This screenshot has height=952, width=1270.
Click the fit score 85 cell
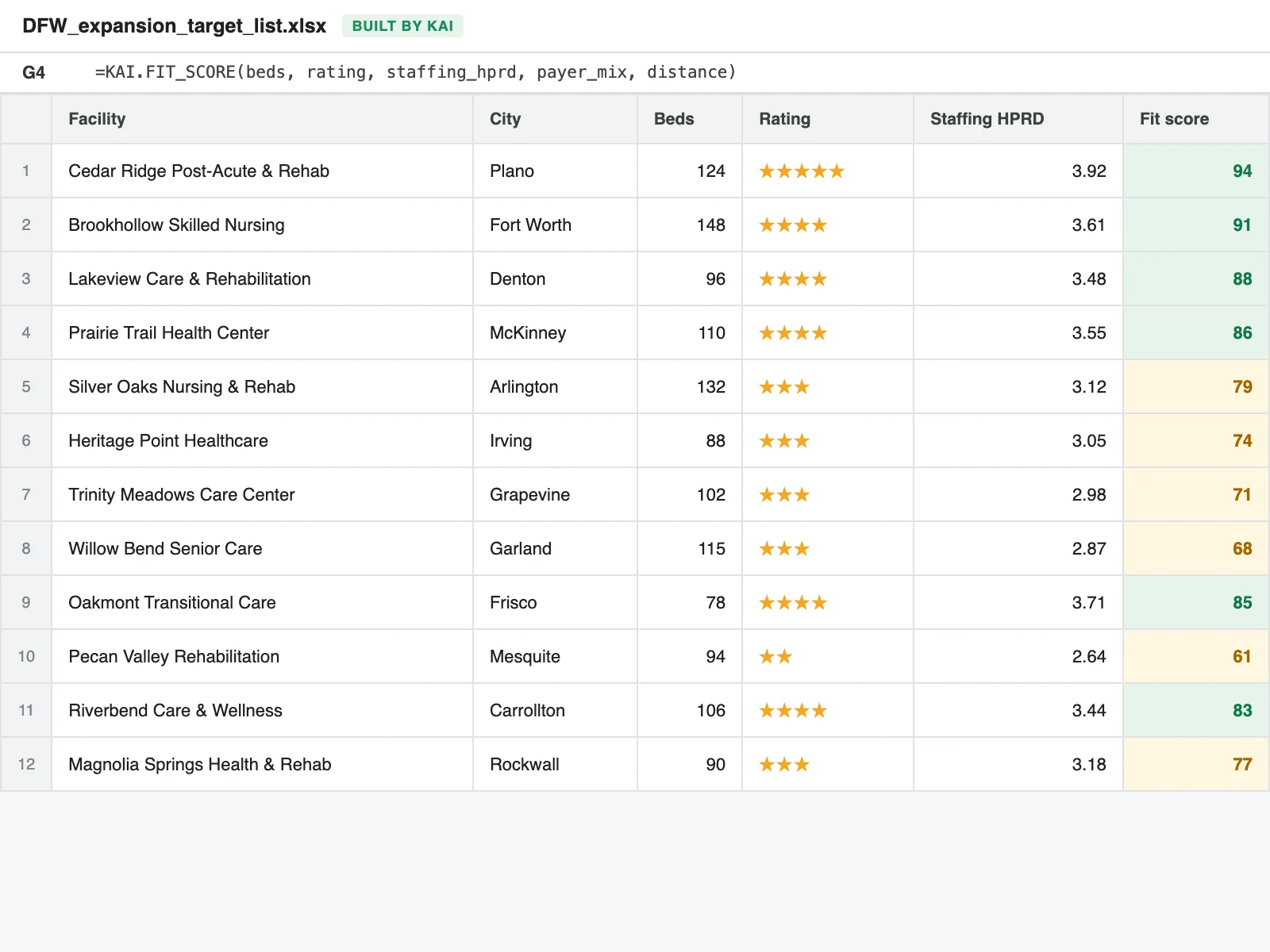point(1196,602)
